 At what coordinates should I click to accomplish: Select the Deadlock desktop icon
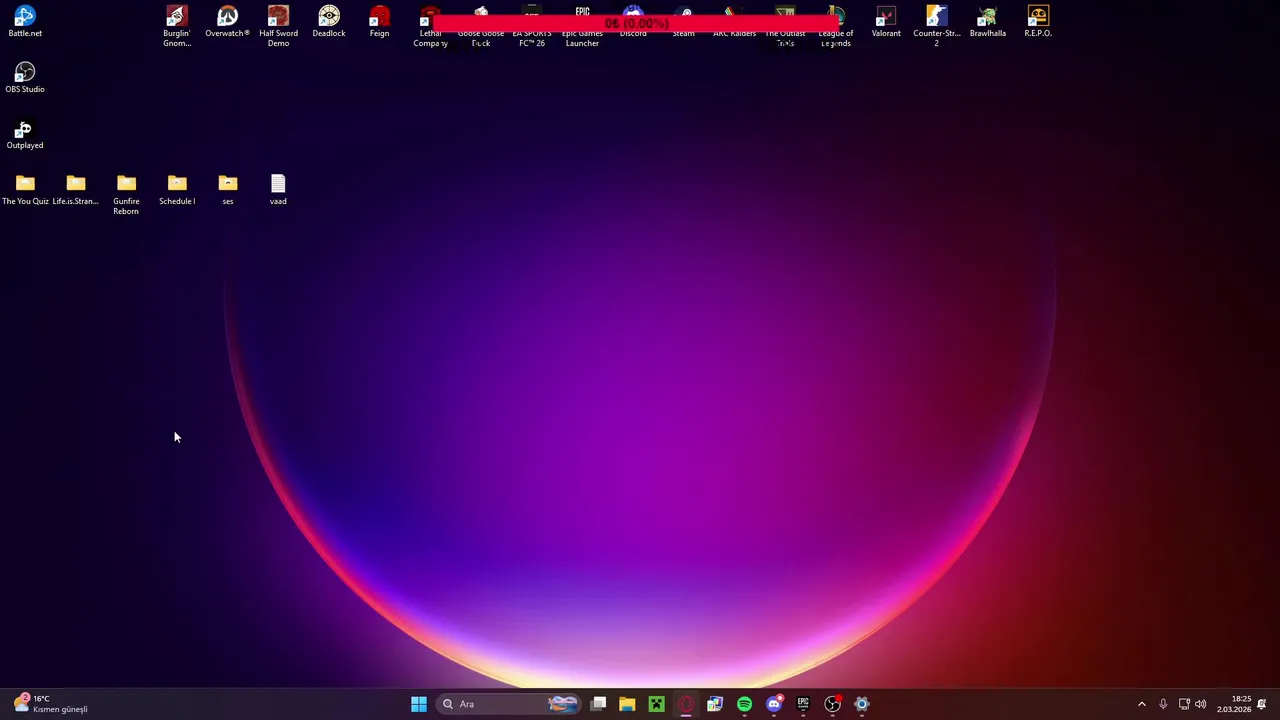[329, 21]
